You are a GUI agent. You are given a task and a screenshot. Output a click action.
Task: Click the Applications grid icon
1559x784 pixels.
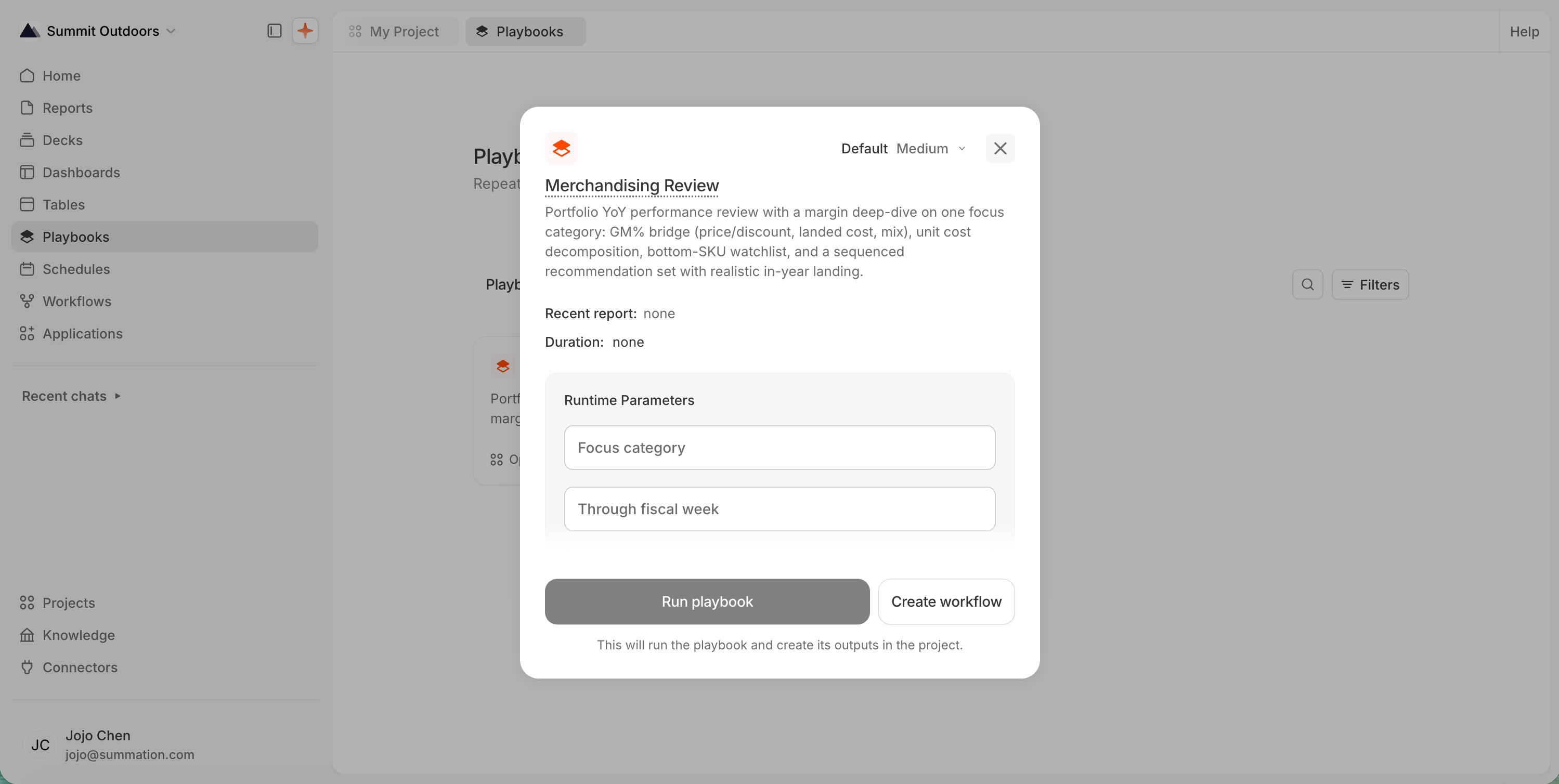(27, 333)
